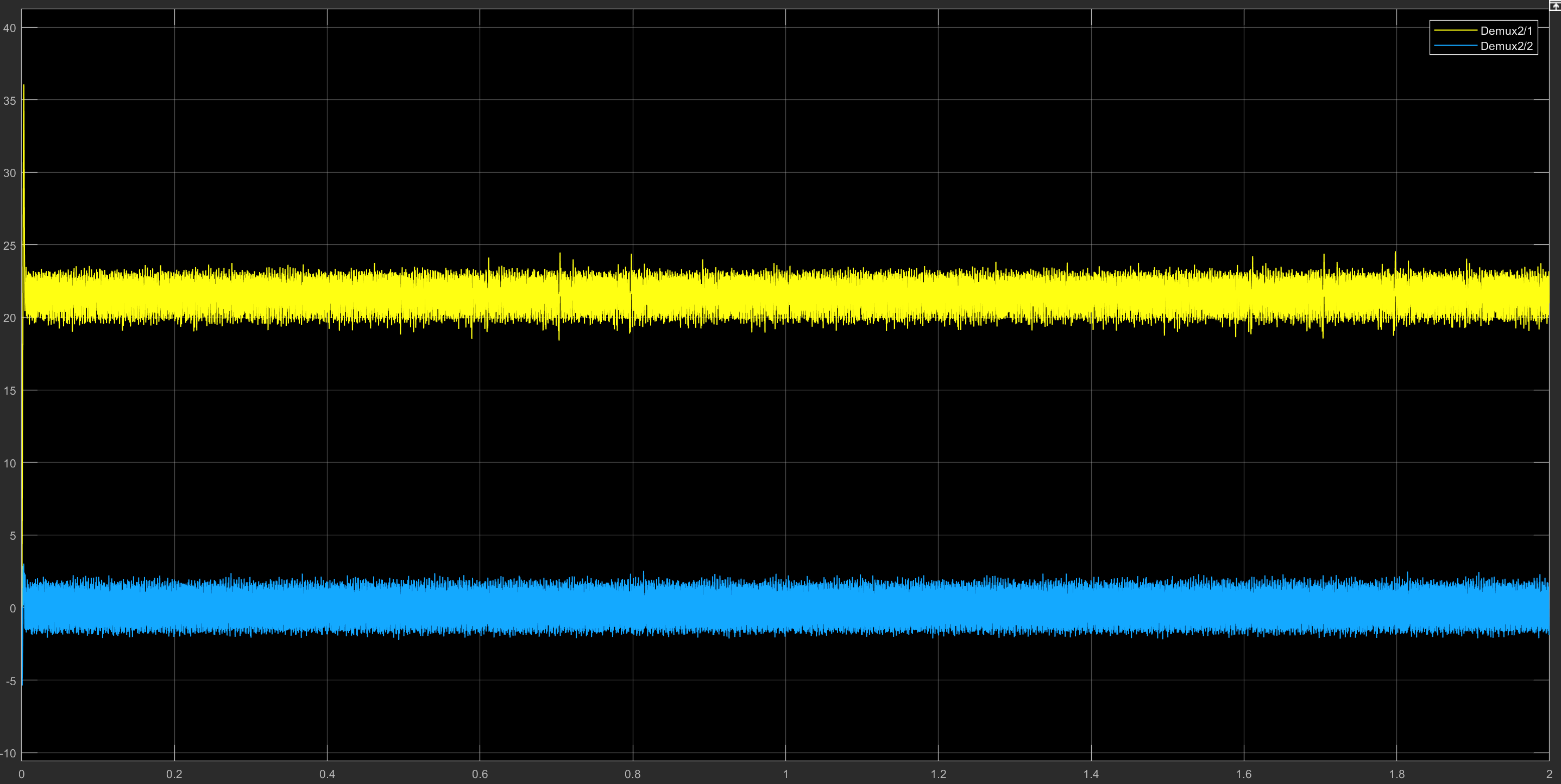Click the time-axis tick label 0.6
The width and height of the screenshot is (1561, 784).
[x=480, y=774]
